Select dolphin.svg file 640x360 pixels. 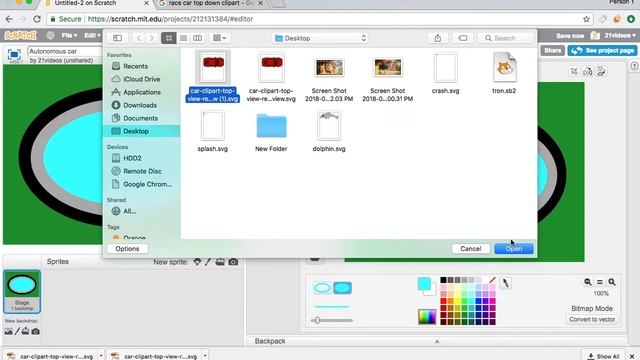click(x=329, y=131)
